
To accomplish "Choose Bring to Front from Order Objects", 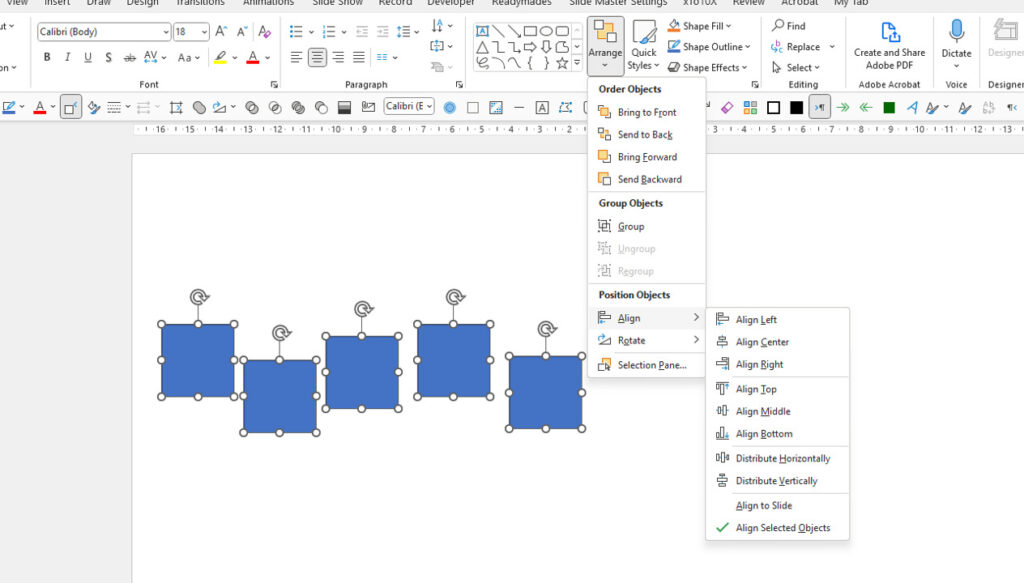I will tap(648, 112).
